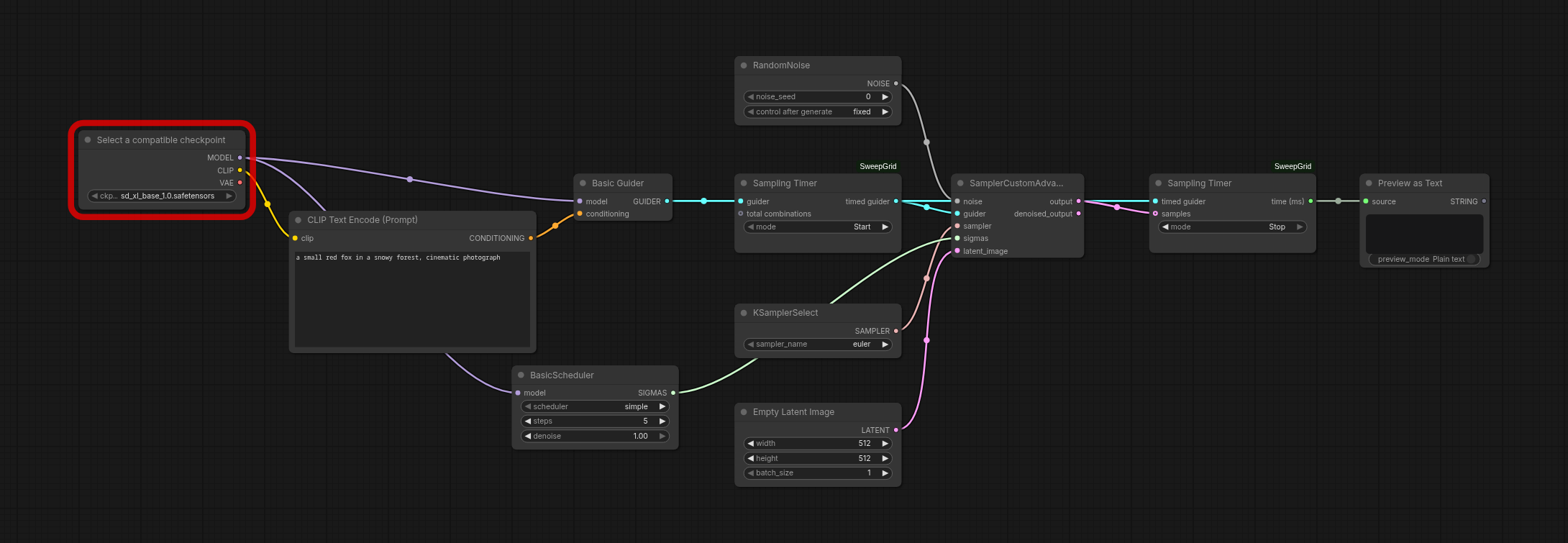Click the width 512 value field

pyautogui.click(x=818, y=444)
